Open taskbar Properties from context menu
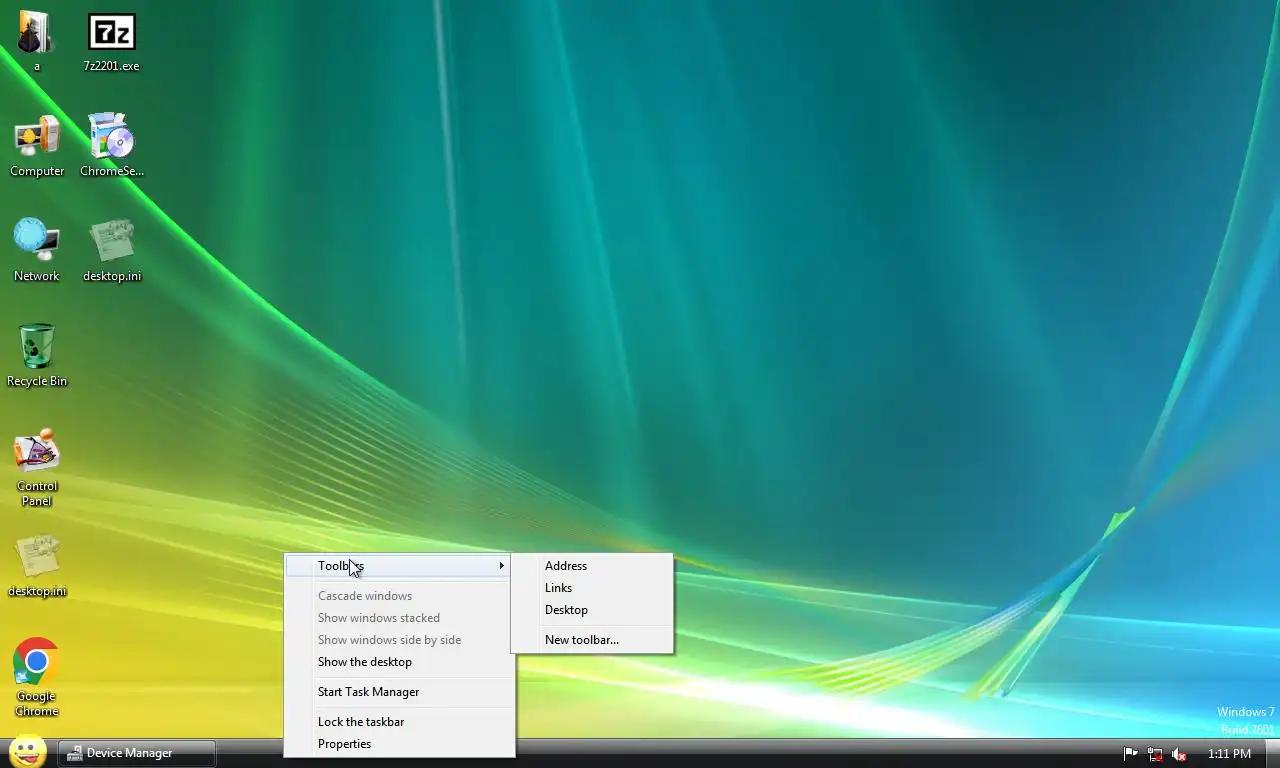 [399, 744]
